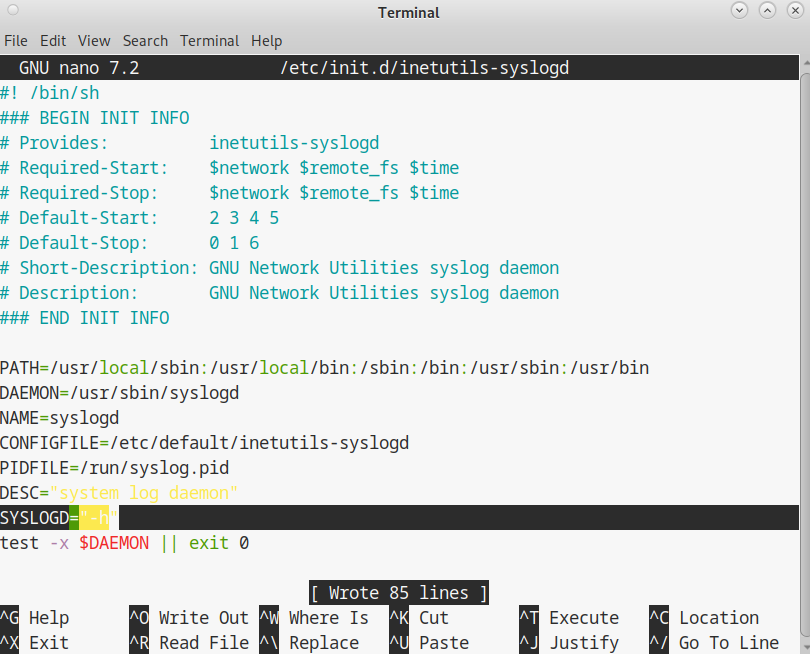Click the ^O Write Out shortcut label
810x654 pixels.
pyautogui.click(x=190, y=618)
